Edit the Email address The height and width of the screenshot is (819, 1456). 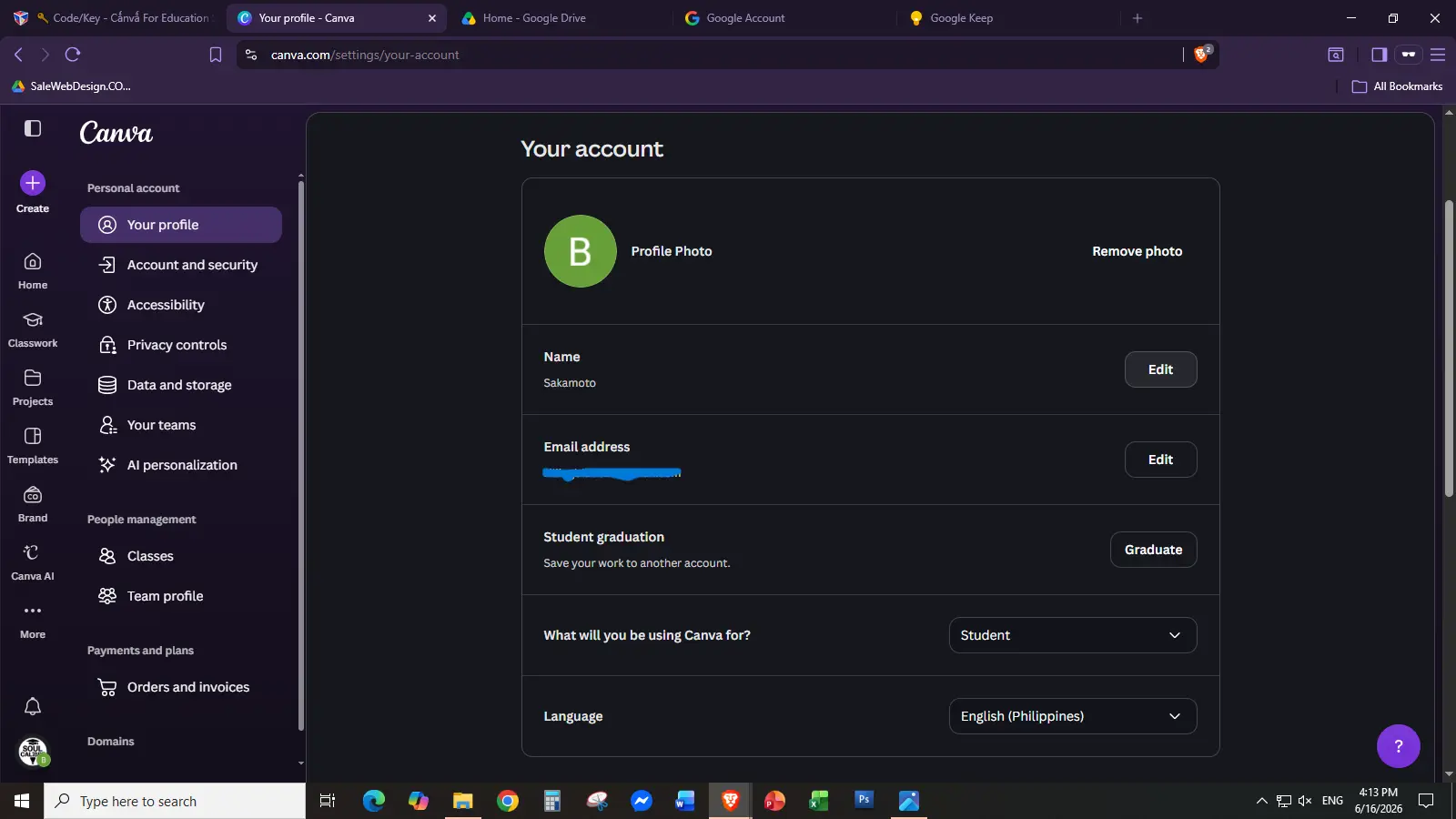click(1160, 460)
